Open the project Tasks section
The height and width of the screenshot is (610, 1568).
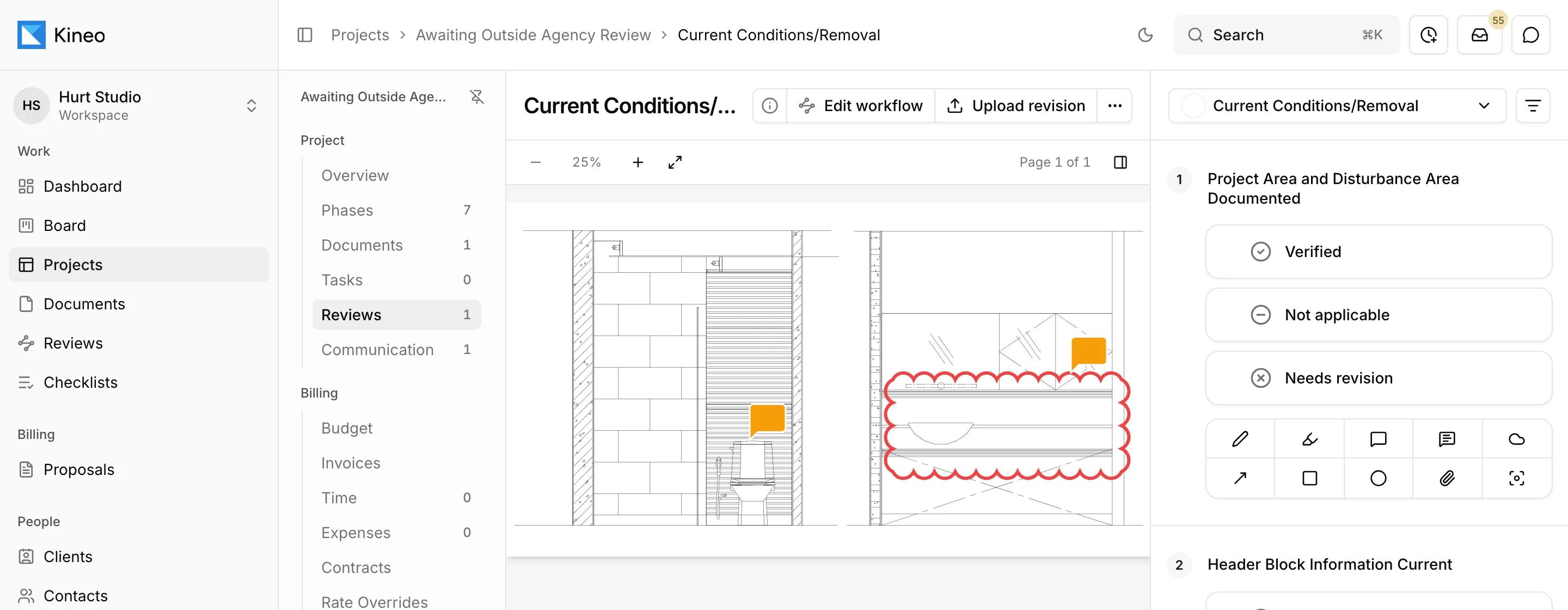click(x=396, y=280)
